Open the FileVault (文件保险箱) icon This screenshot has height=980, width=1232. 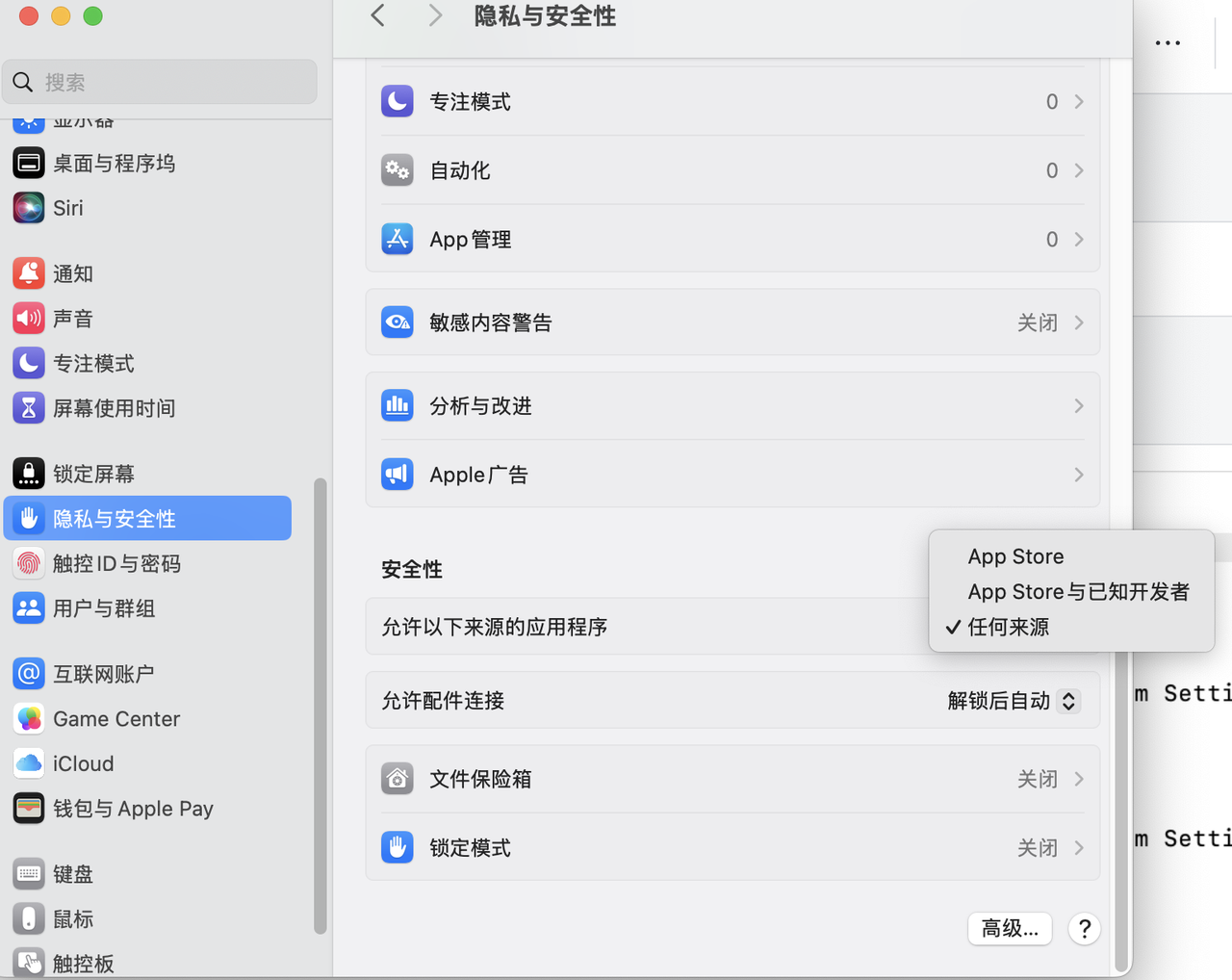(x=398, y=778)
